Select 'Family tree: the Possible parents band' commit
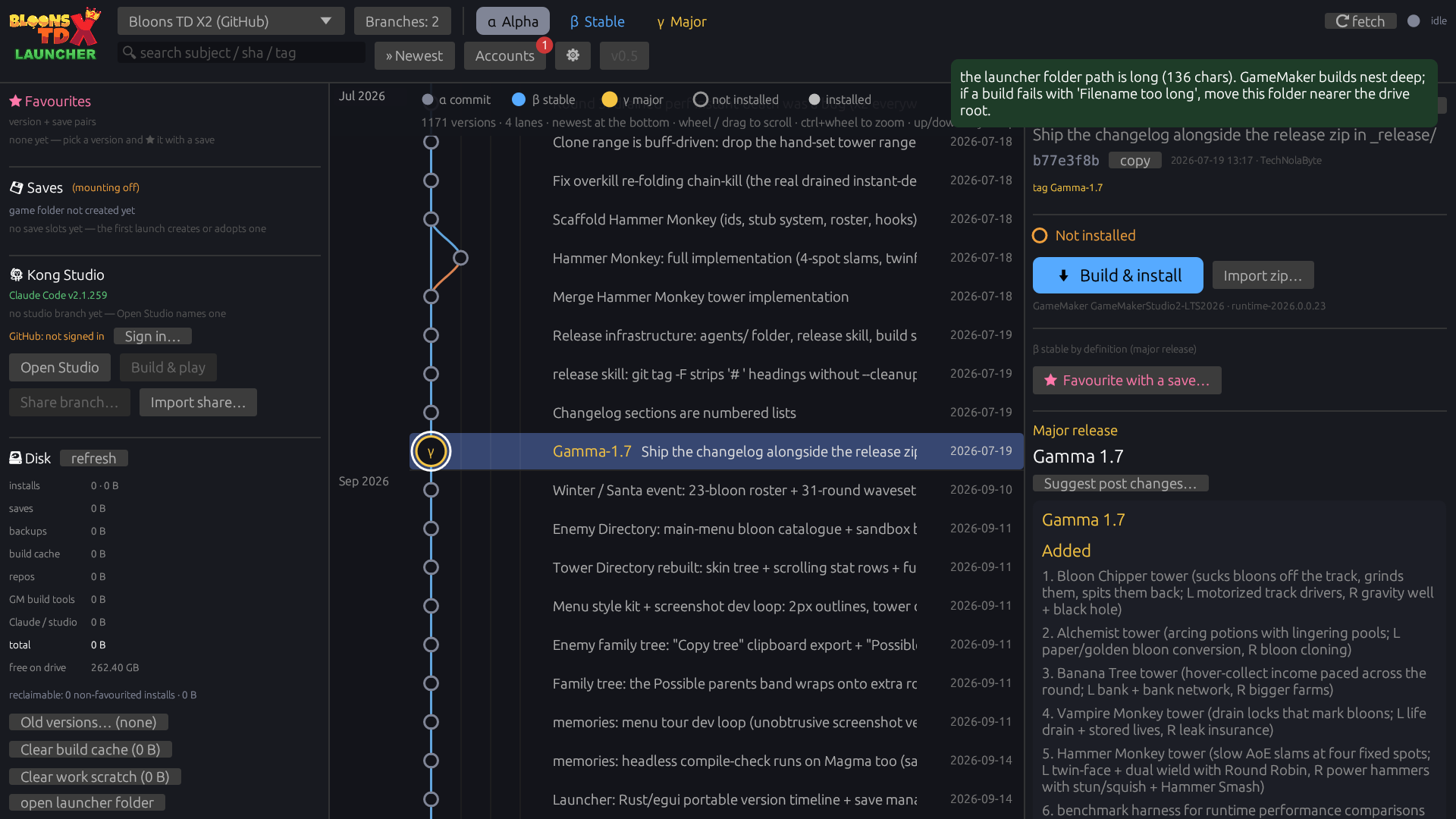The height and width of the screenshot is (819, 1456). point(717,683)
